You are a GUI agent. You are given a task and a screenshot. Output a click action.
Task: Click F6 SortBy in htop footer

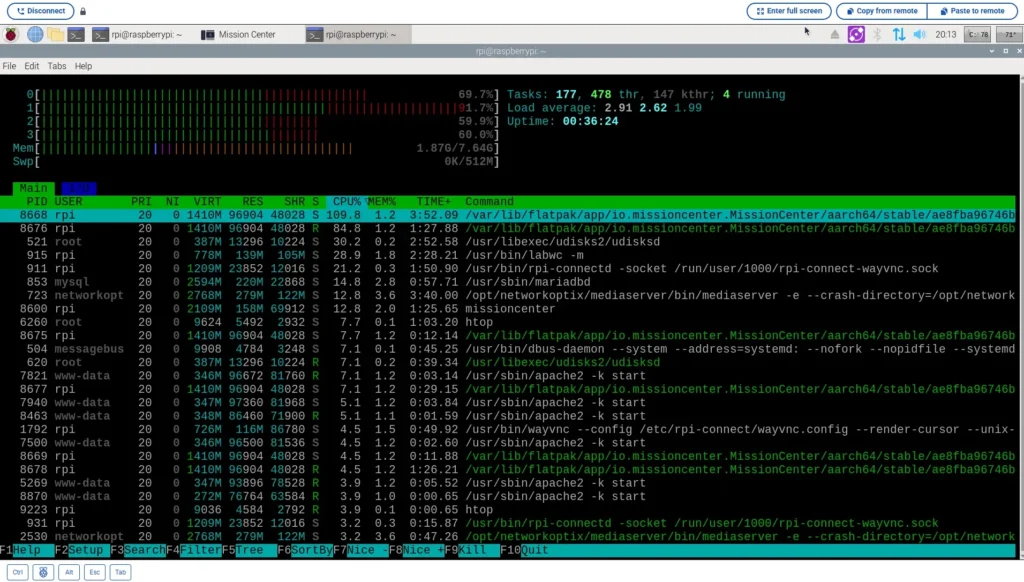[305, 550]
